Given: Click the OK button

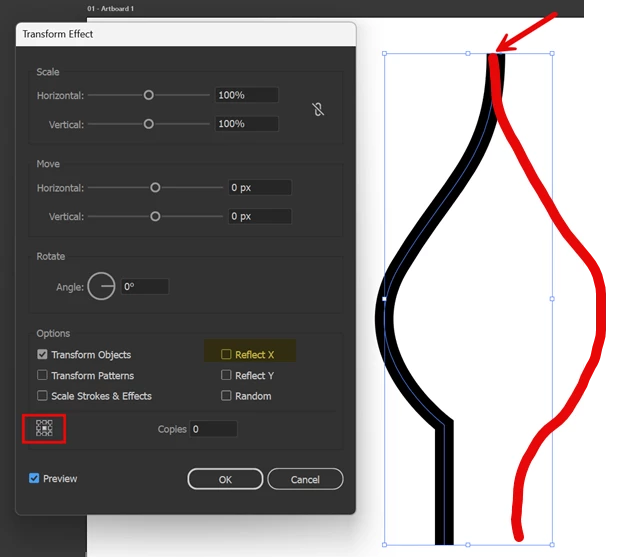Looking at the screenshot, I should click(225, 479).
